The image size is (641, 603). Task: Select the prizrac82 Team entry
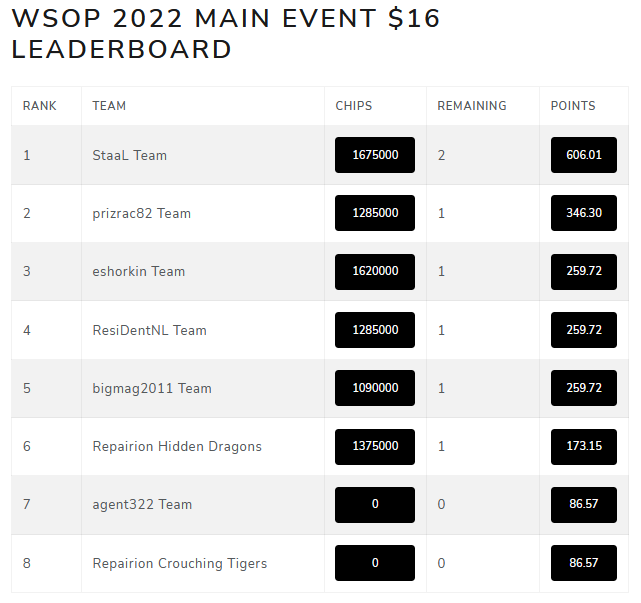tap(141, 213)
